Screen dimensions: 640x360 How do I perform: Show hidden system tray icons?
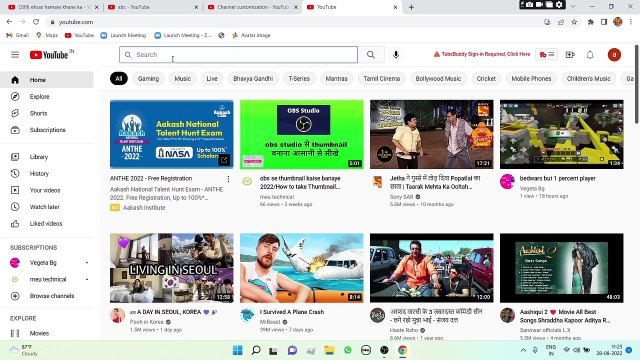click(x=523, y=350)
